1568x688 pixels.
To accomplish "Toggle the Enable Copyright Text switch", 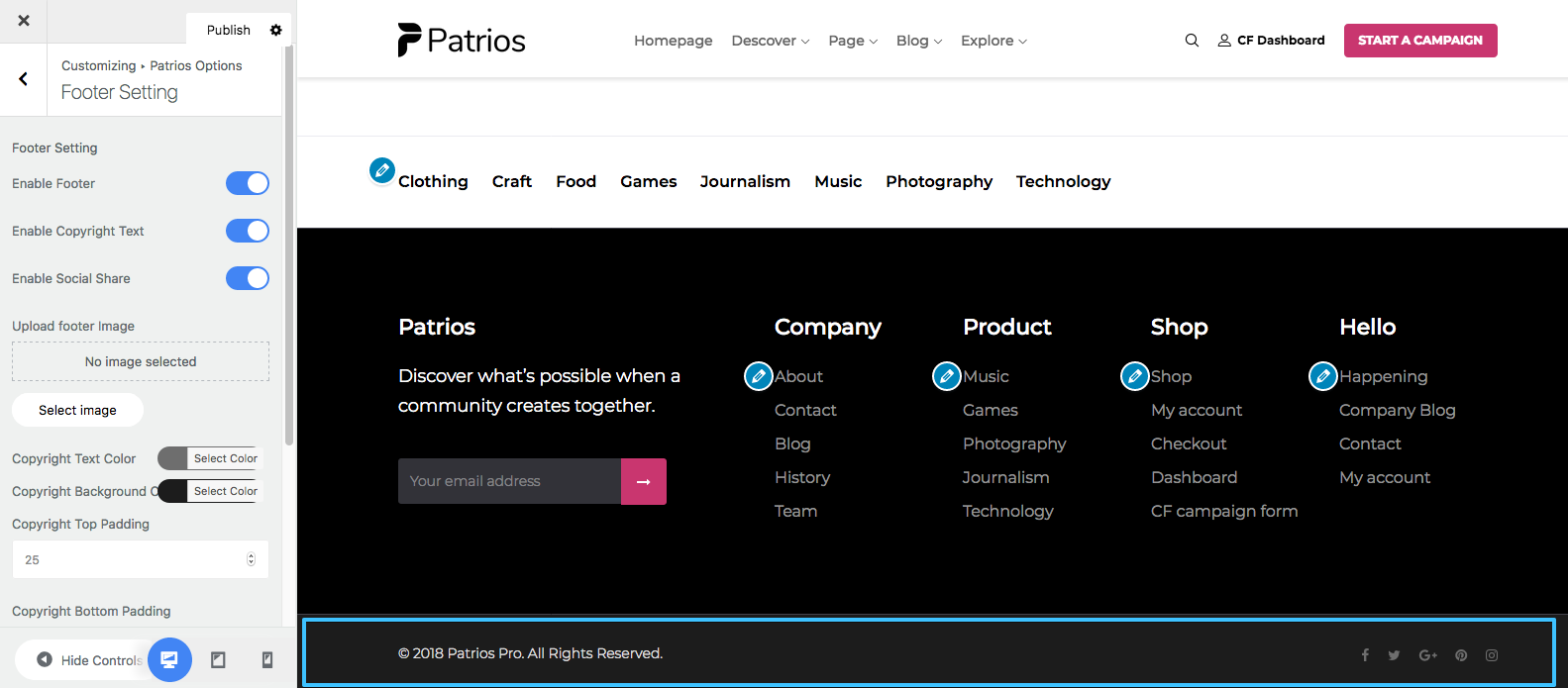I will click(248, 231).
